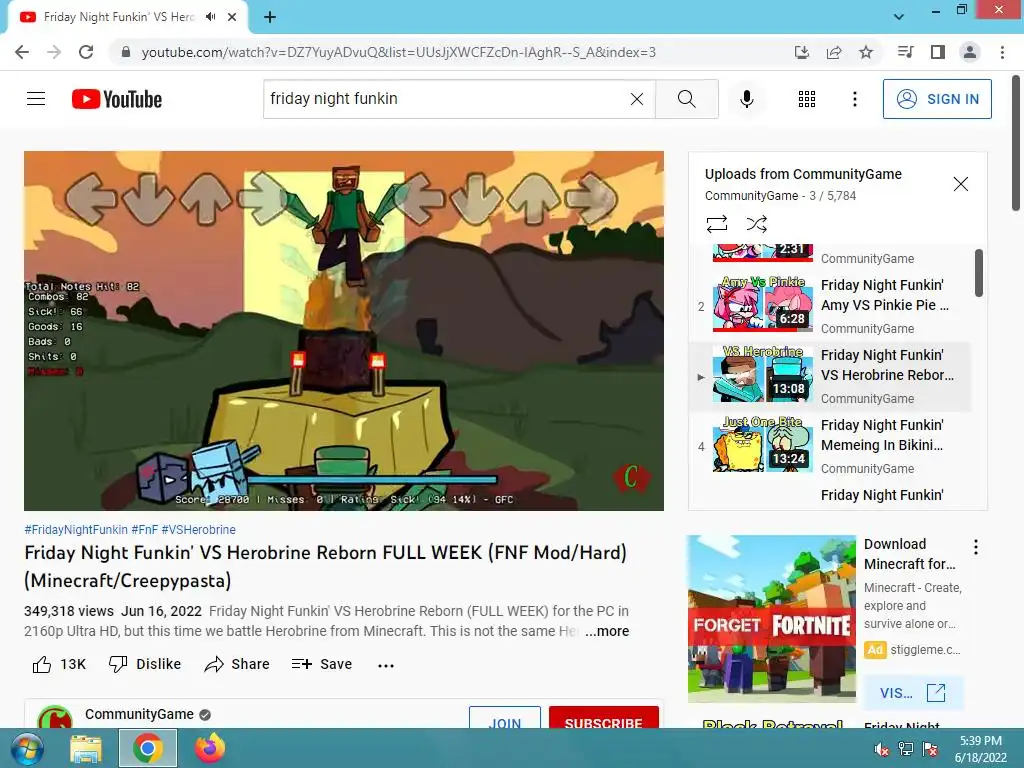This screenshot has width=1024, height=768.
Task: Toggle shuffle playlist
Action: coord(756,224)
